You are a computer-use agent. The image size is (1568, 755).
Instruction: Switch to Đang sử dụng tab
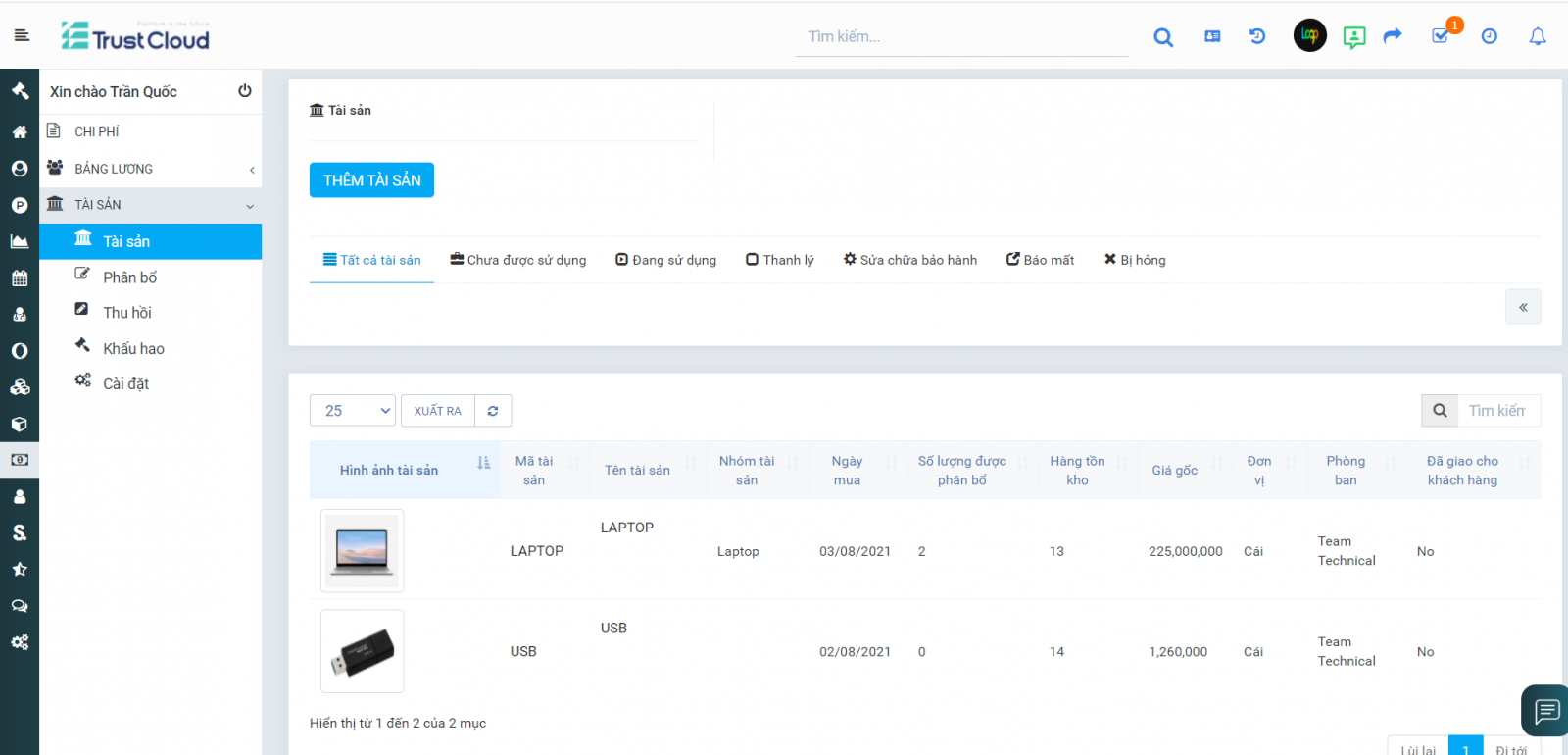666,260
